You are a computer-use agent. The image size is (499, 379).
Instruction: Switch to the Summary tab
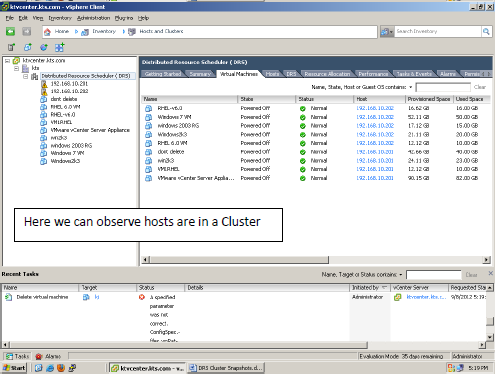click(x=200, y=74)
